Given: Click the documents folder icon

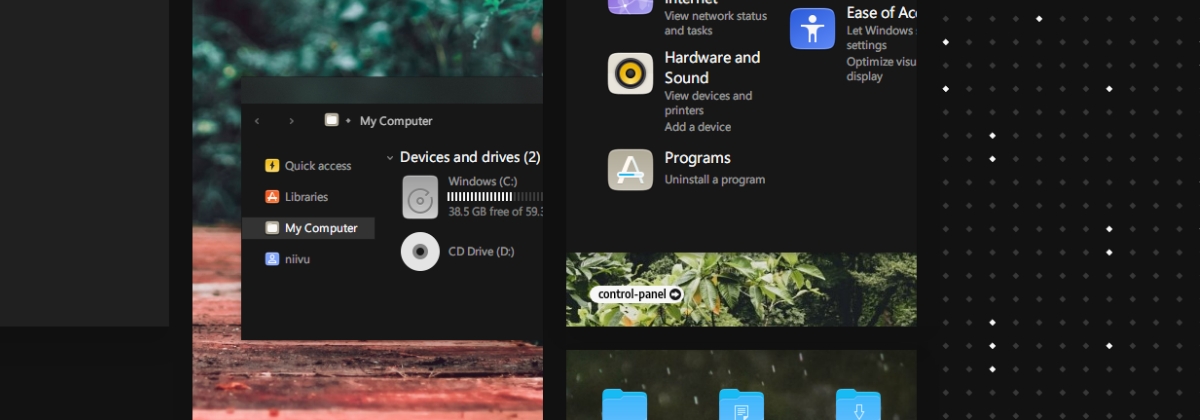Looking at the screenshot, I should [741, 404].
